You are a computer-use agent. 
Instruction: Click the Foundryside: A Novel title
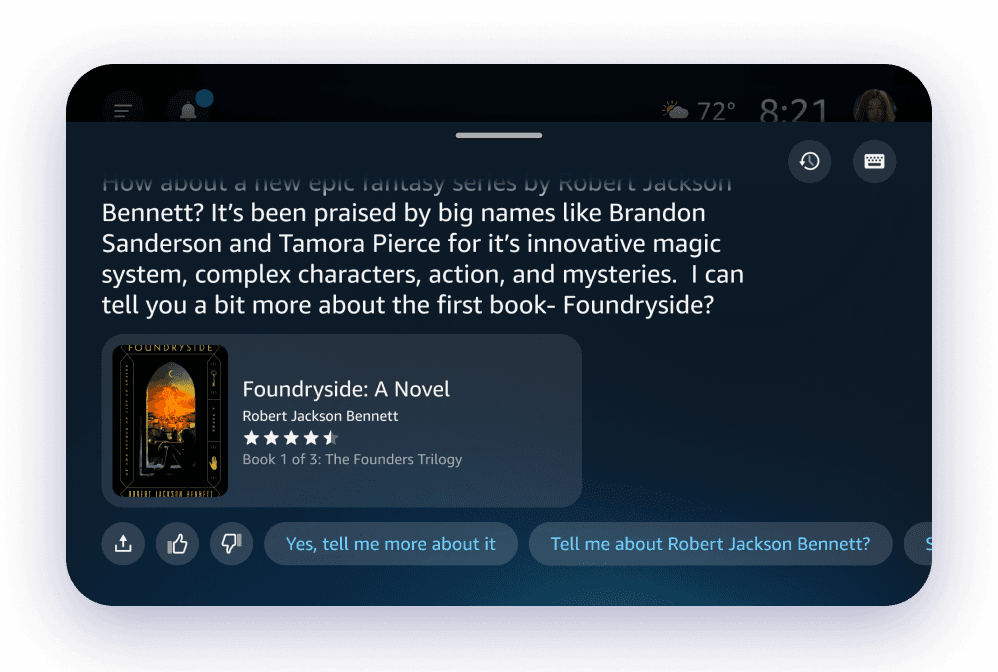346,389
